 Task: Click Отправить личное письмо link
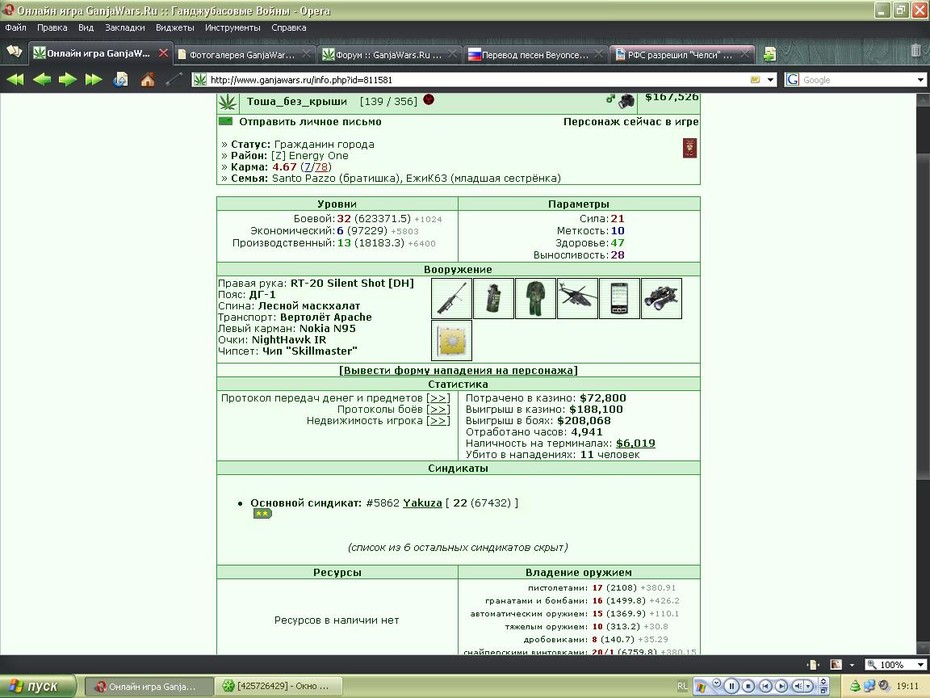click(310, 122)
